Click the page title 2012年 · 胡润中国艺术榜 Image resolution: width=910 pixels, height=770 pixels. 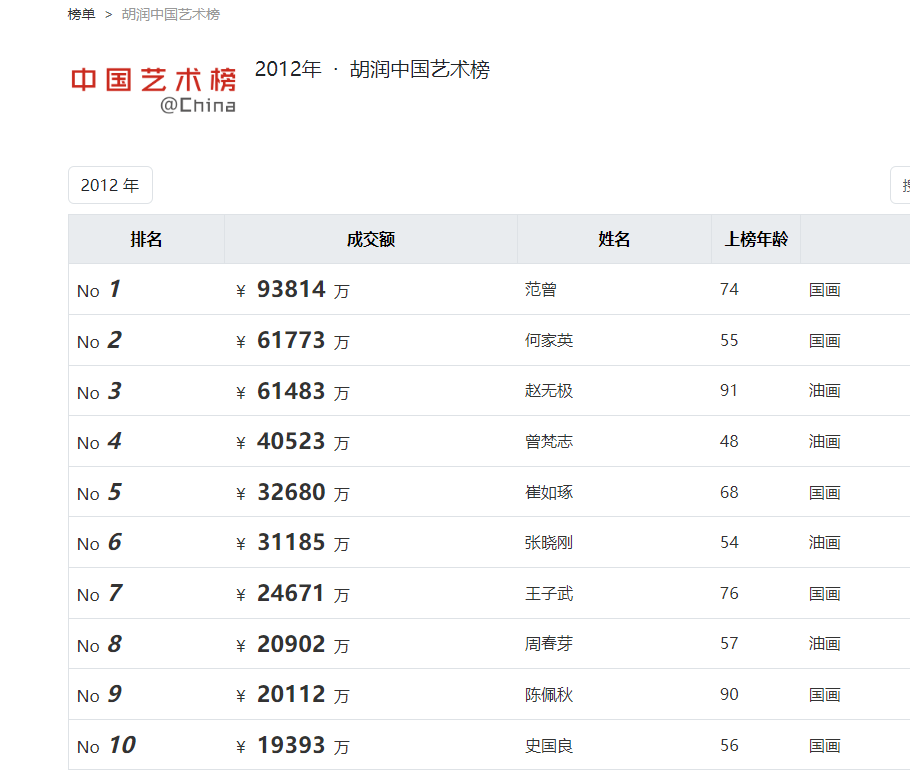click(372, 70)
